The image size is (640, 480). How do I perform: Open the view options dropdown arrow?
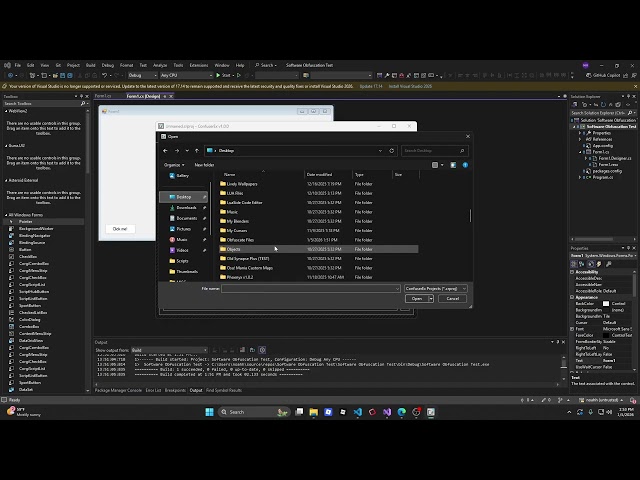(x=442, y=165)
